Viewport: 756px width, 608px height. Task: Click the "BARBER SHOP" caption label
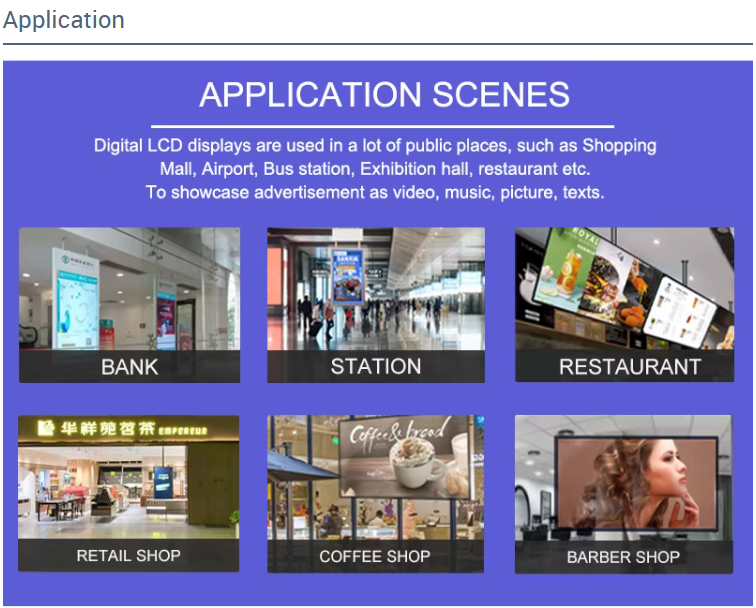click(623, 557)
